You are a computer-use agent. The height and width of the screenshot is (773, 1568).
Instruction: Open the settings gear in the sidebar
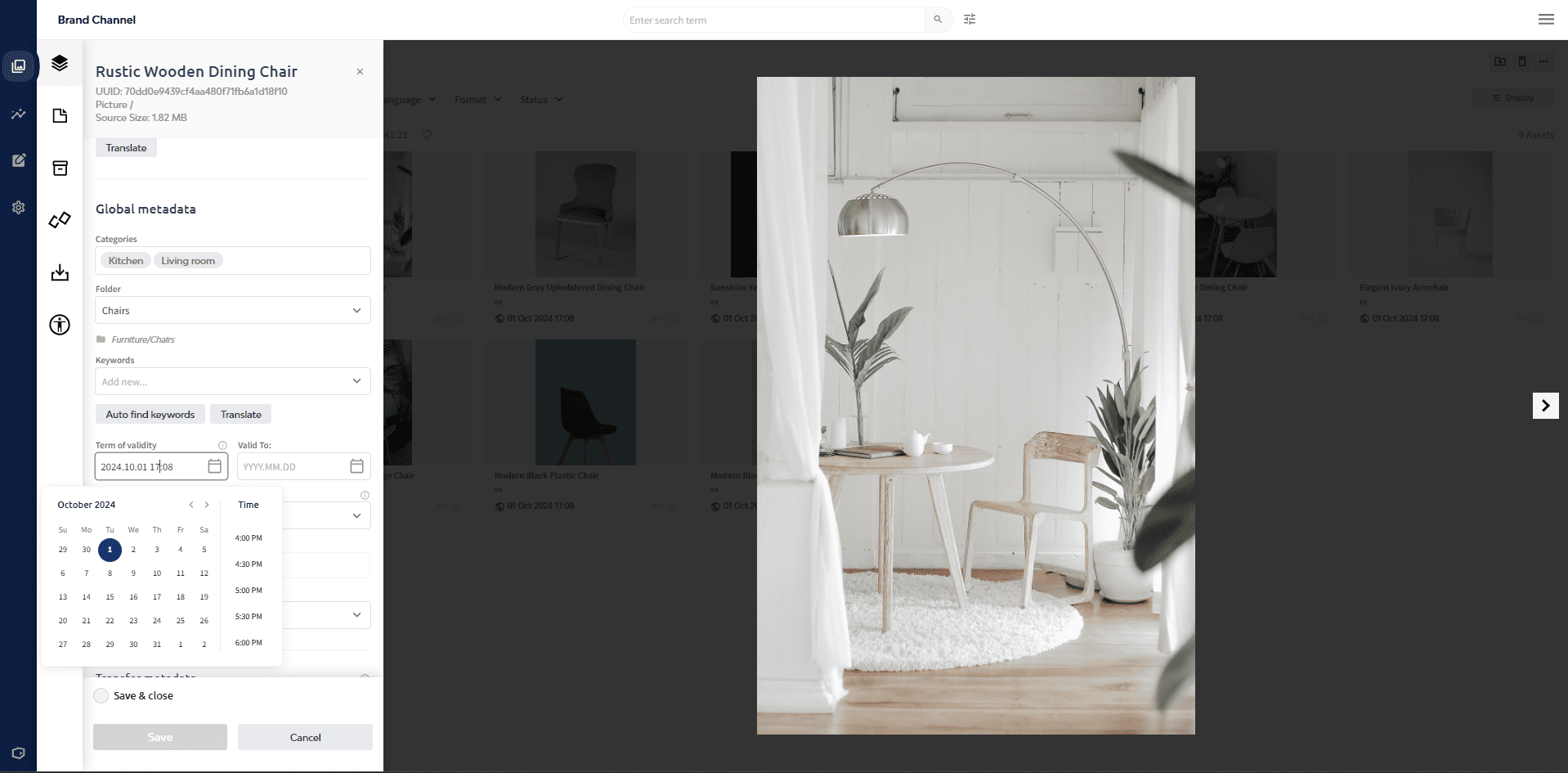click(x=18, y=208)
